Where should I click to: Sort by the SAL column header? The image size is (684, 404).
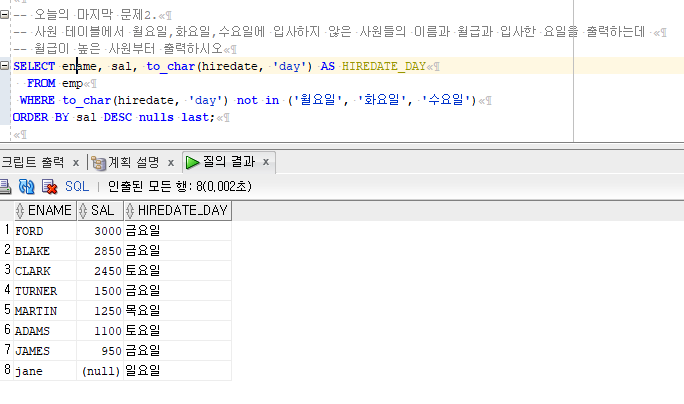pos(100,210)
